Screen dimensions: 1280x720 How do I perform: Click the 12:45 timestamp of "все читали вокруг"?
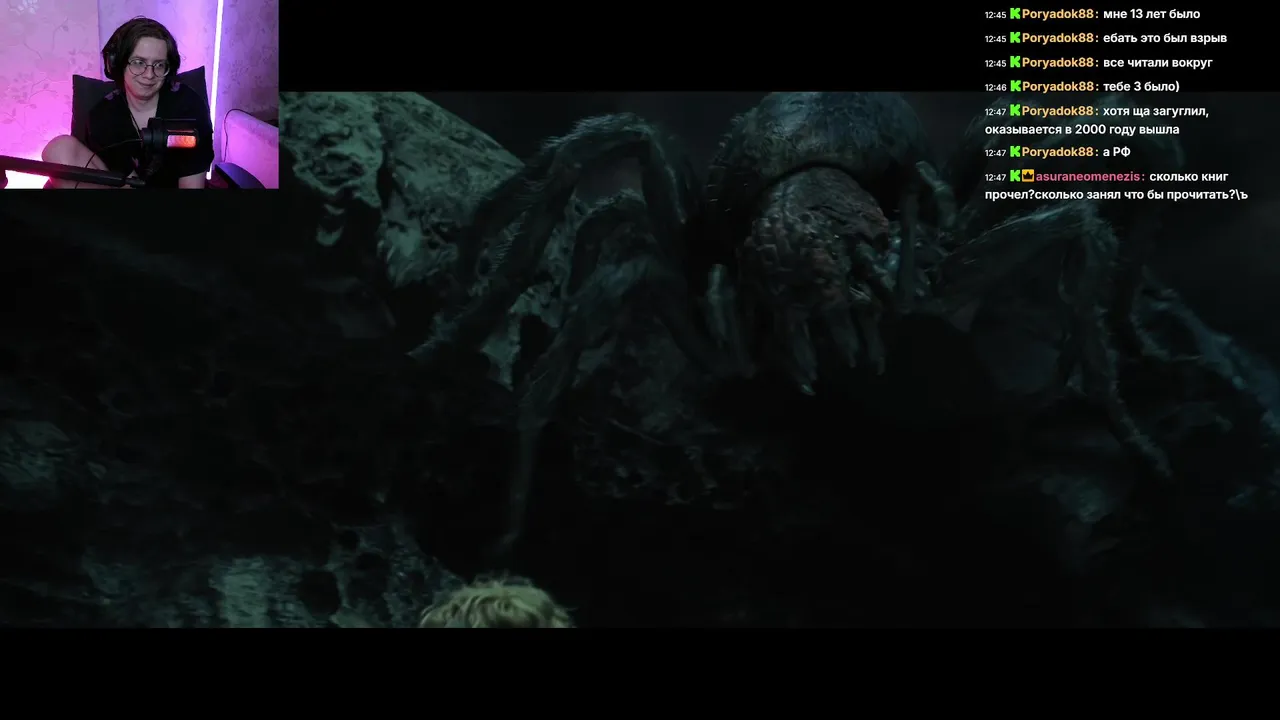[x=995, y=64]
